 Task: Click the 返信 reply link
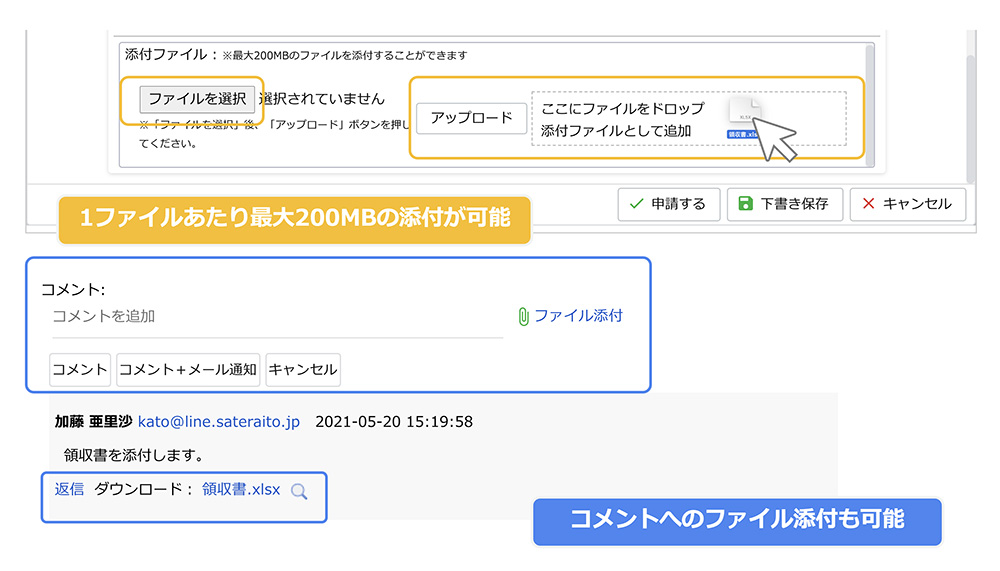point(69,490)
